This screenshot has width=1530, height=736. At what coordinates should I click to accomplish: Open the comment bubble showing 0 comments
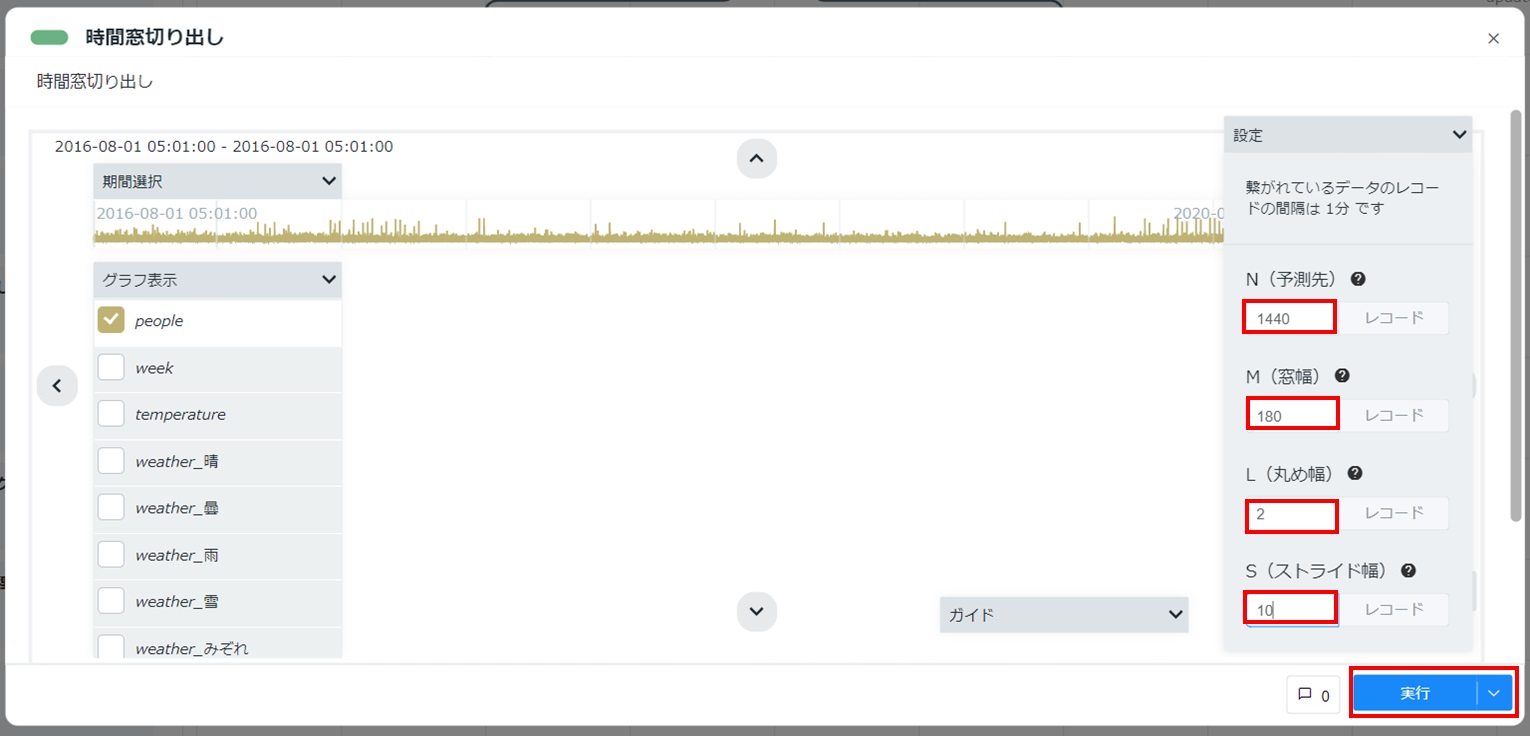[x=1312, y=694]
